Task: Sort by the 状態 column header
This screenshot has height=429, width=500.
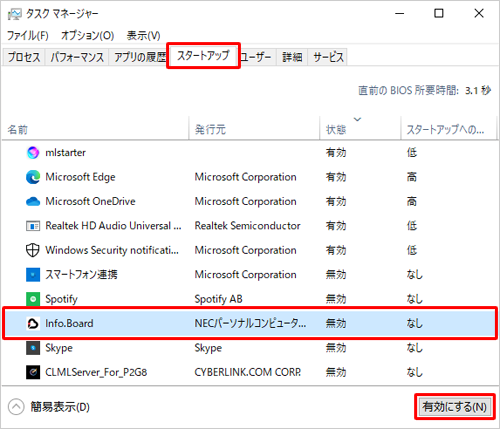Action: [x=360, y=129]
